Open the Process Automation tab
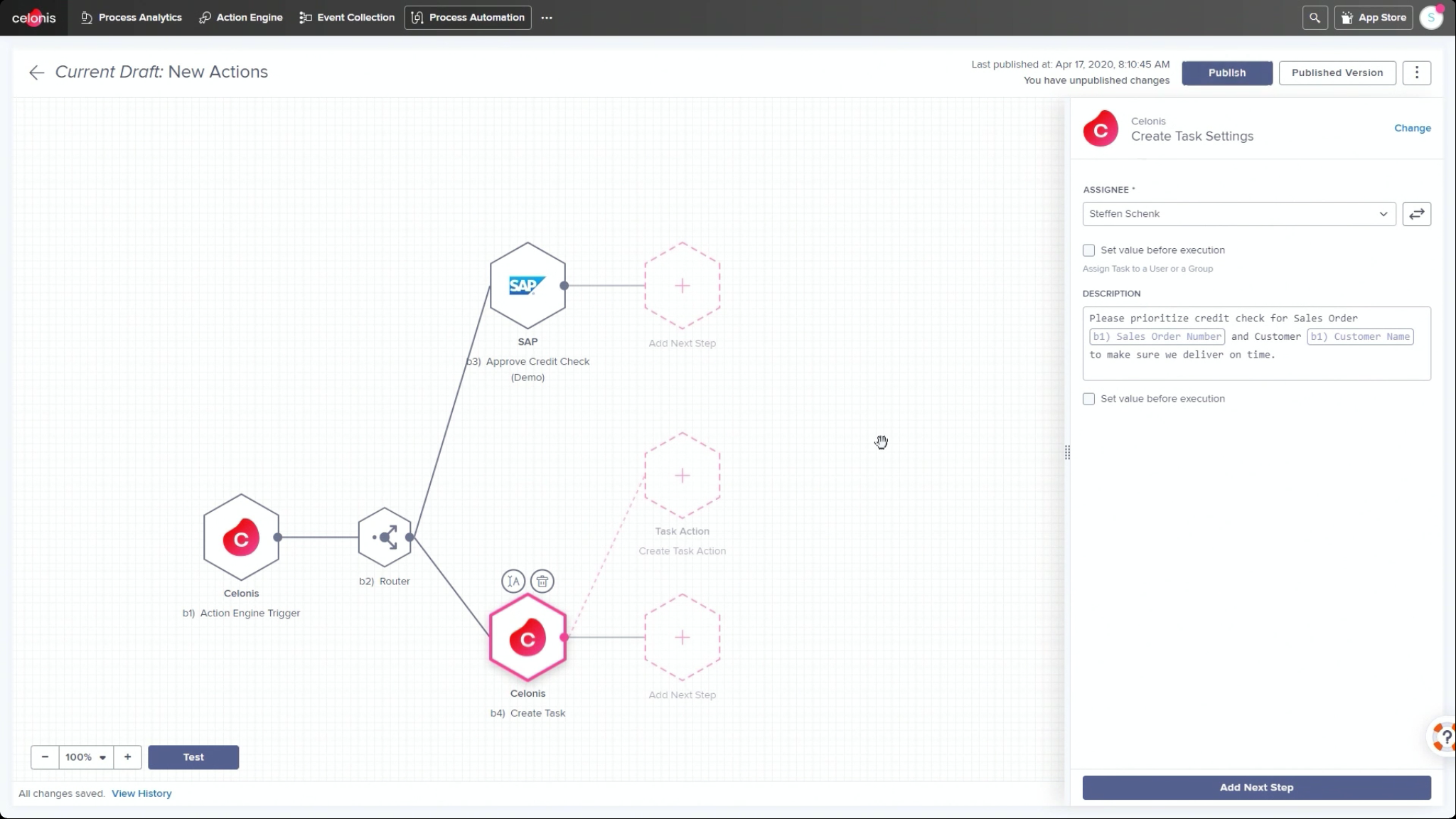The width and height of the screenshot is (1456, 819). point(467,17)
